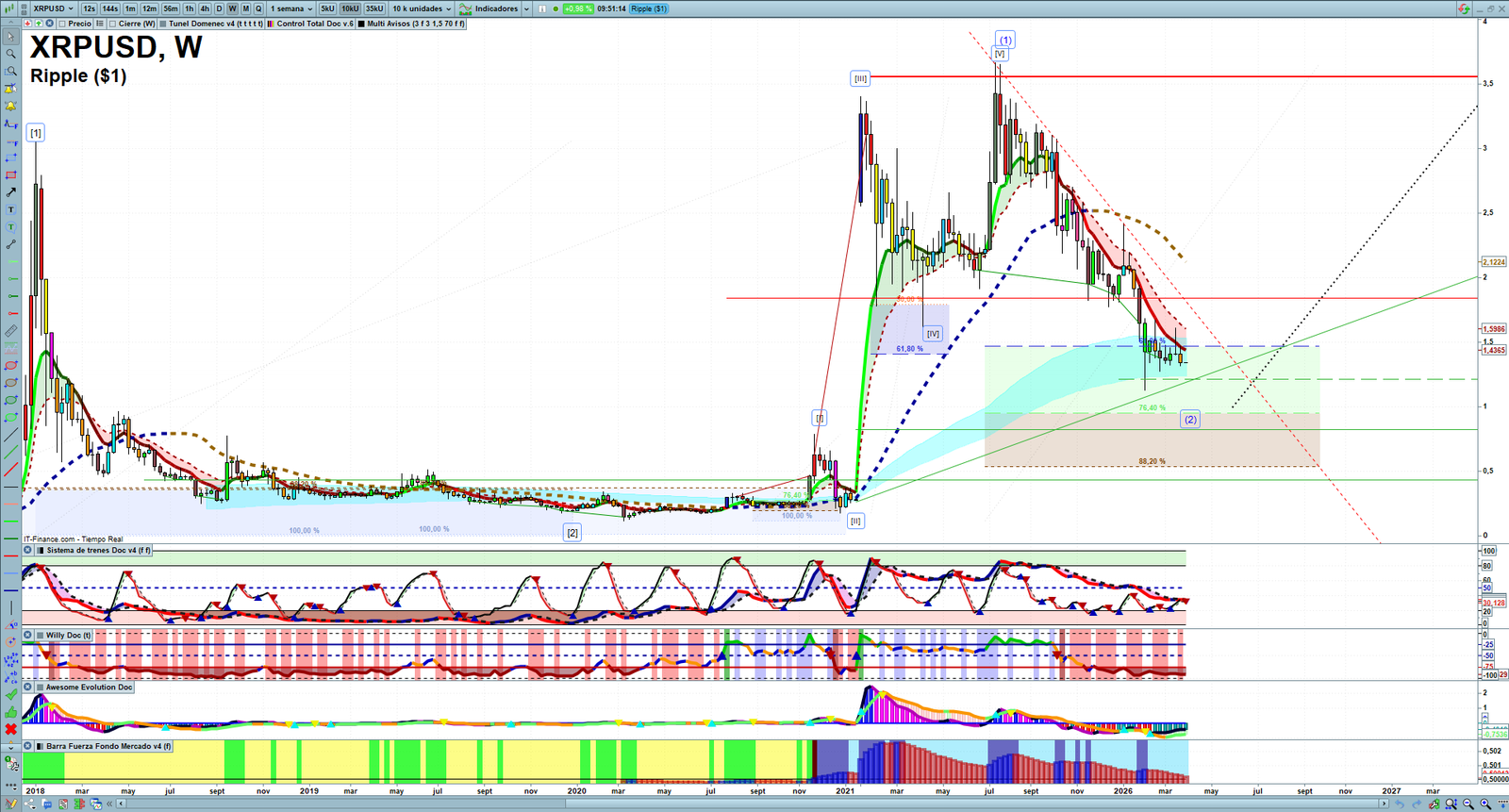Set history to 10kU units
The height and width of the screenshot is (812, 1509).
[x=350, y=8]
